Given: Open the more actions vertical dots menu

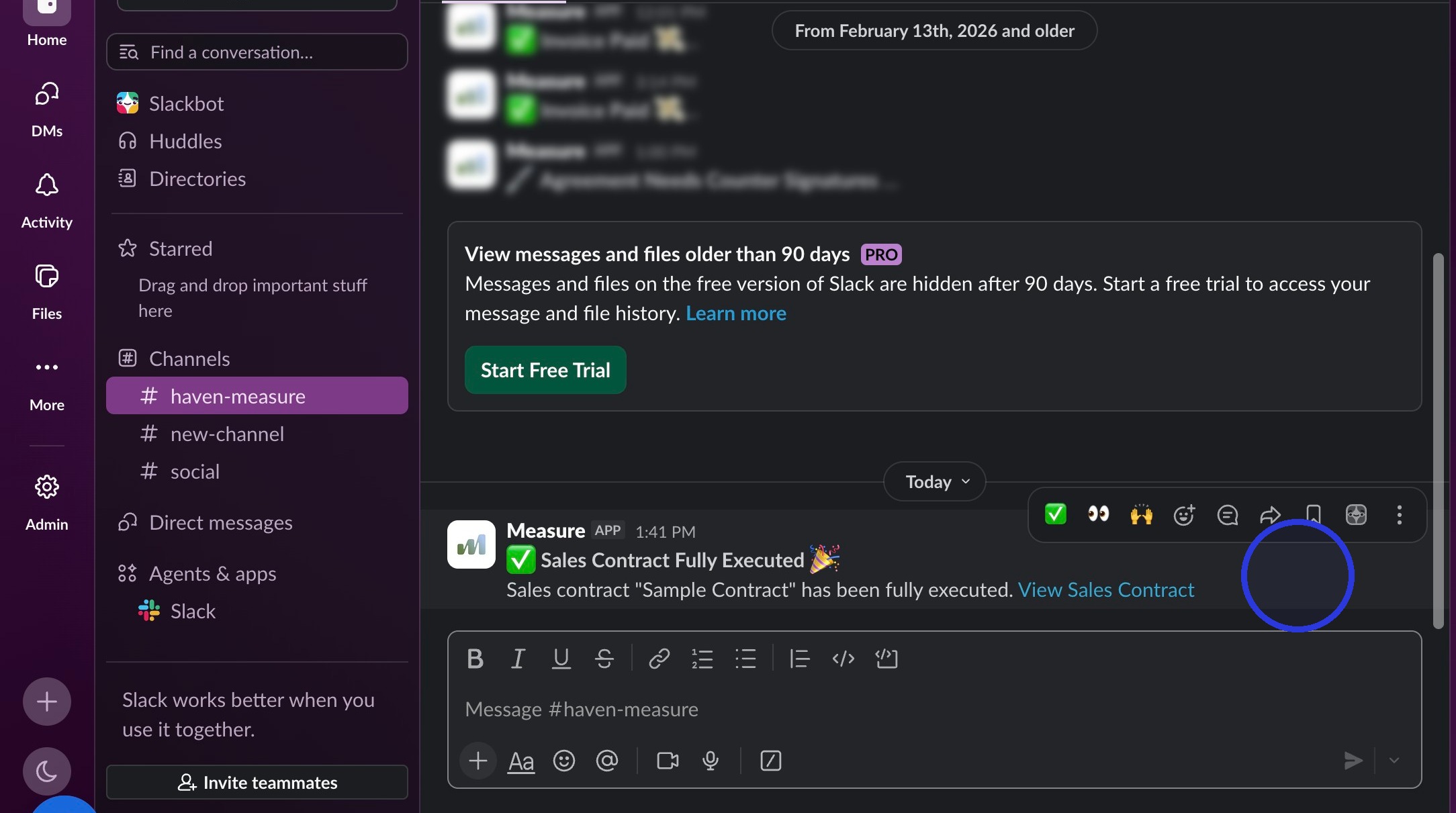Looking at the screenshot, I should click(1400, 515).
